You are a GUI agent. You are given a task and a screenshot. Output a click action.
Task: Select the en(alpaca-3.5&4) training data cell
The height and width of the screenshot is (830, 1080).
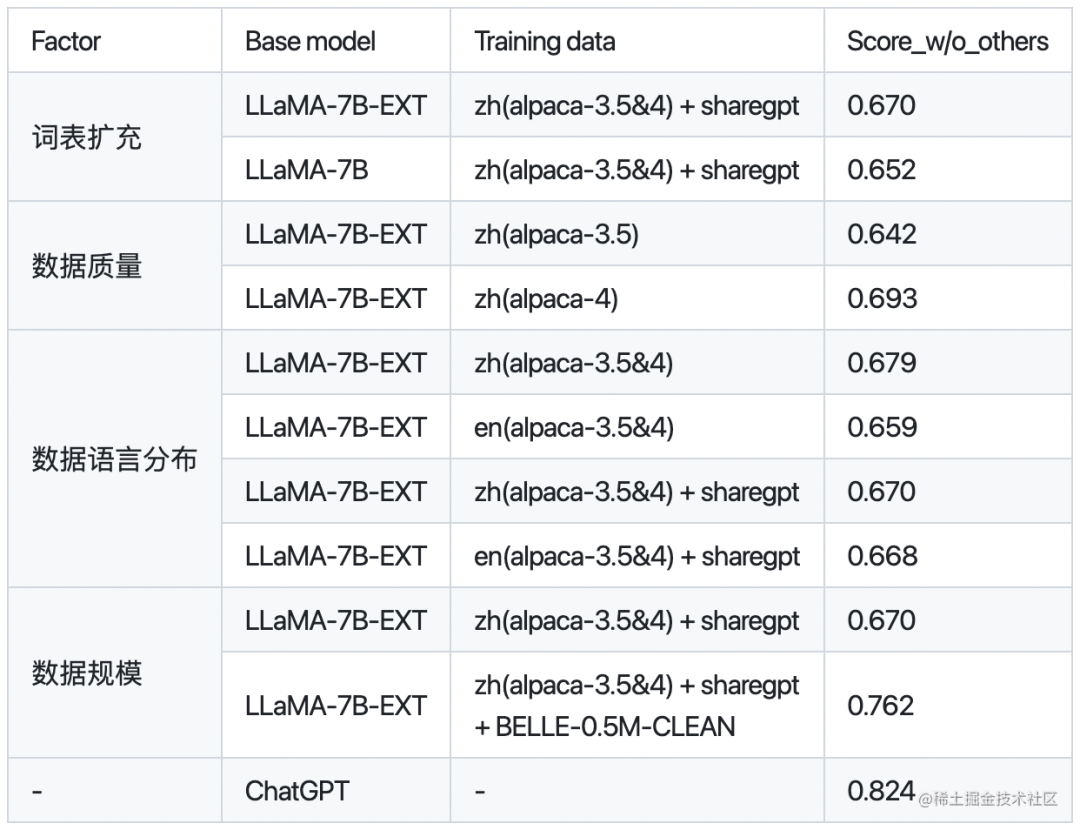tap(573, 427)
